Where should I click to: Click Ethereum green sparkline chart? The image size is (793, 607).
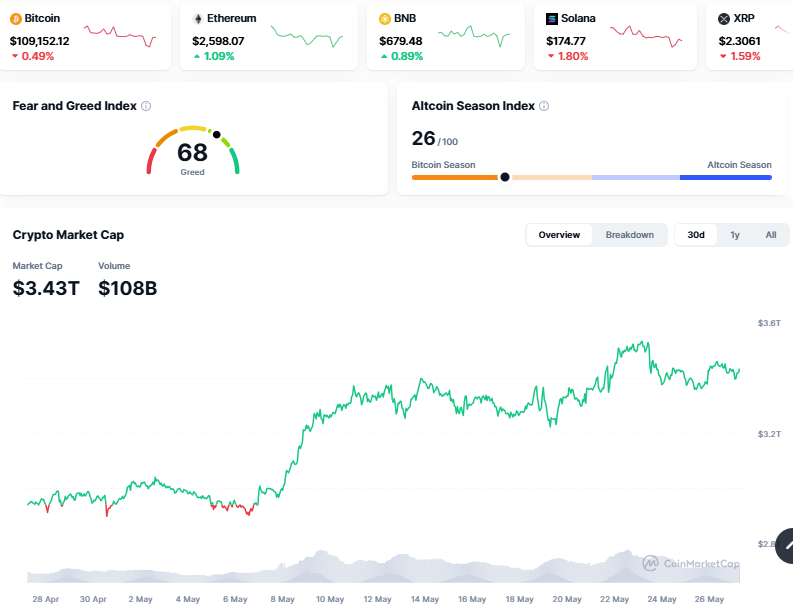click(307, 35)
